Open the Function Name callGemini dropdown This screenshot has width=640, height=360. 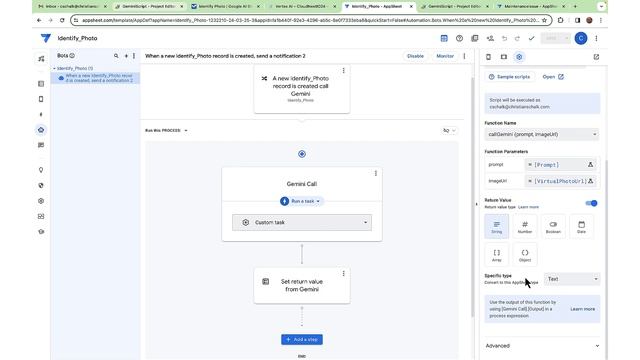[542, 134]
